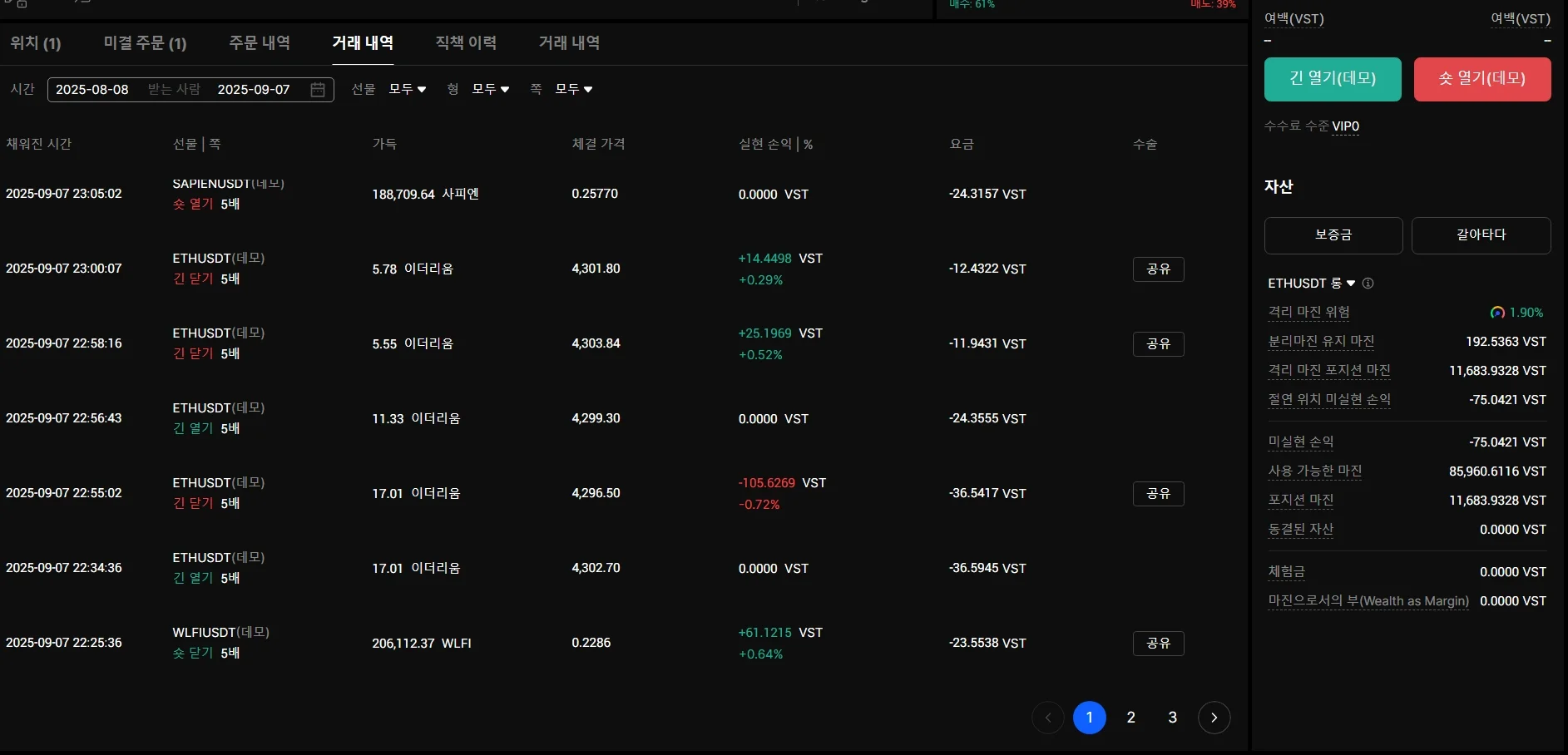Go to page 2 of results
Screen dimensions: 1568x755
(x=1130, y=718)
